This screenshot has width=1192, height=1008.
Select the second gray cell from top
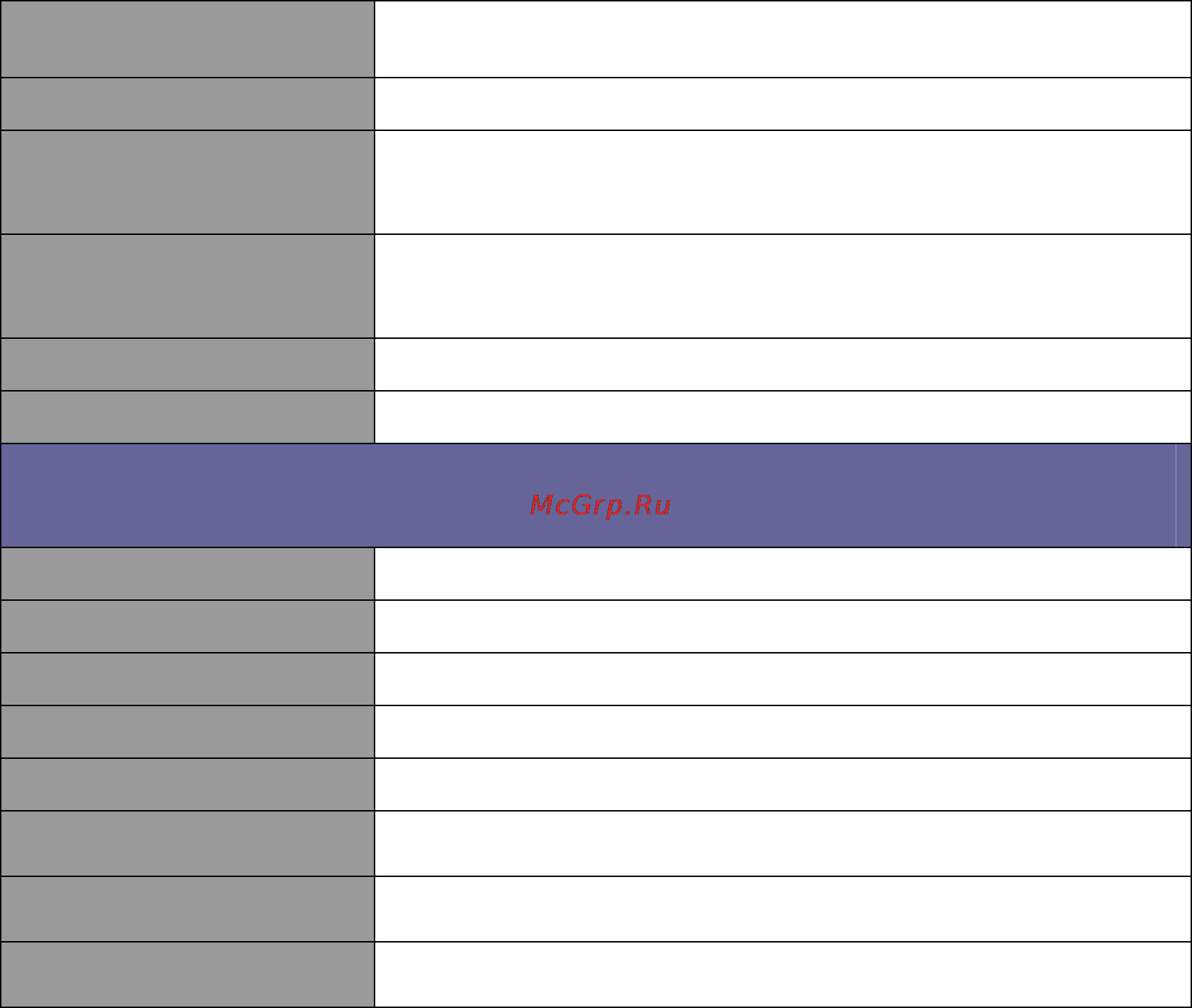(187, 104)
